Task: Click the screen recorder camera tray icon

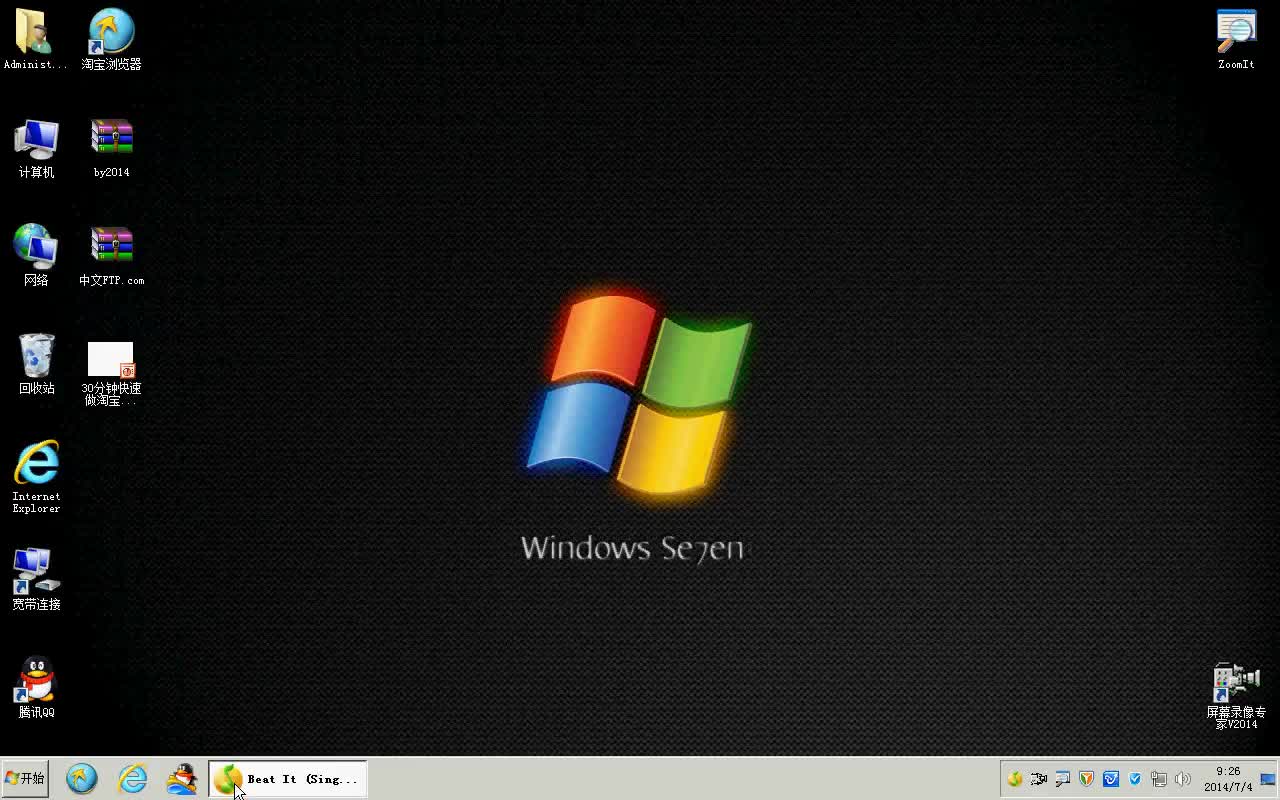Action: pyautogui.click(x=1039, y=779)
